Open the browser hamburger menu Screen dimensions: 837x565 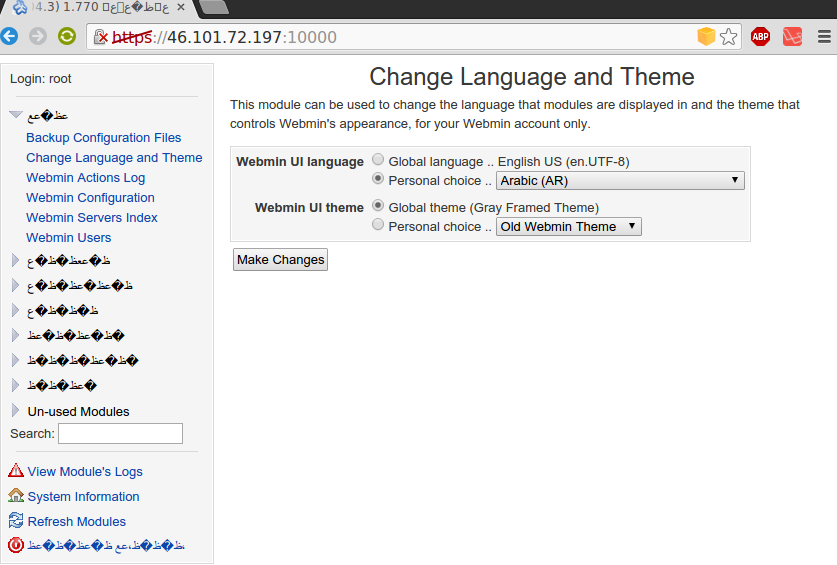coord(824,37)
